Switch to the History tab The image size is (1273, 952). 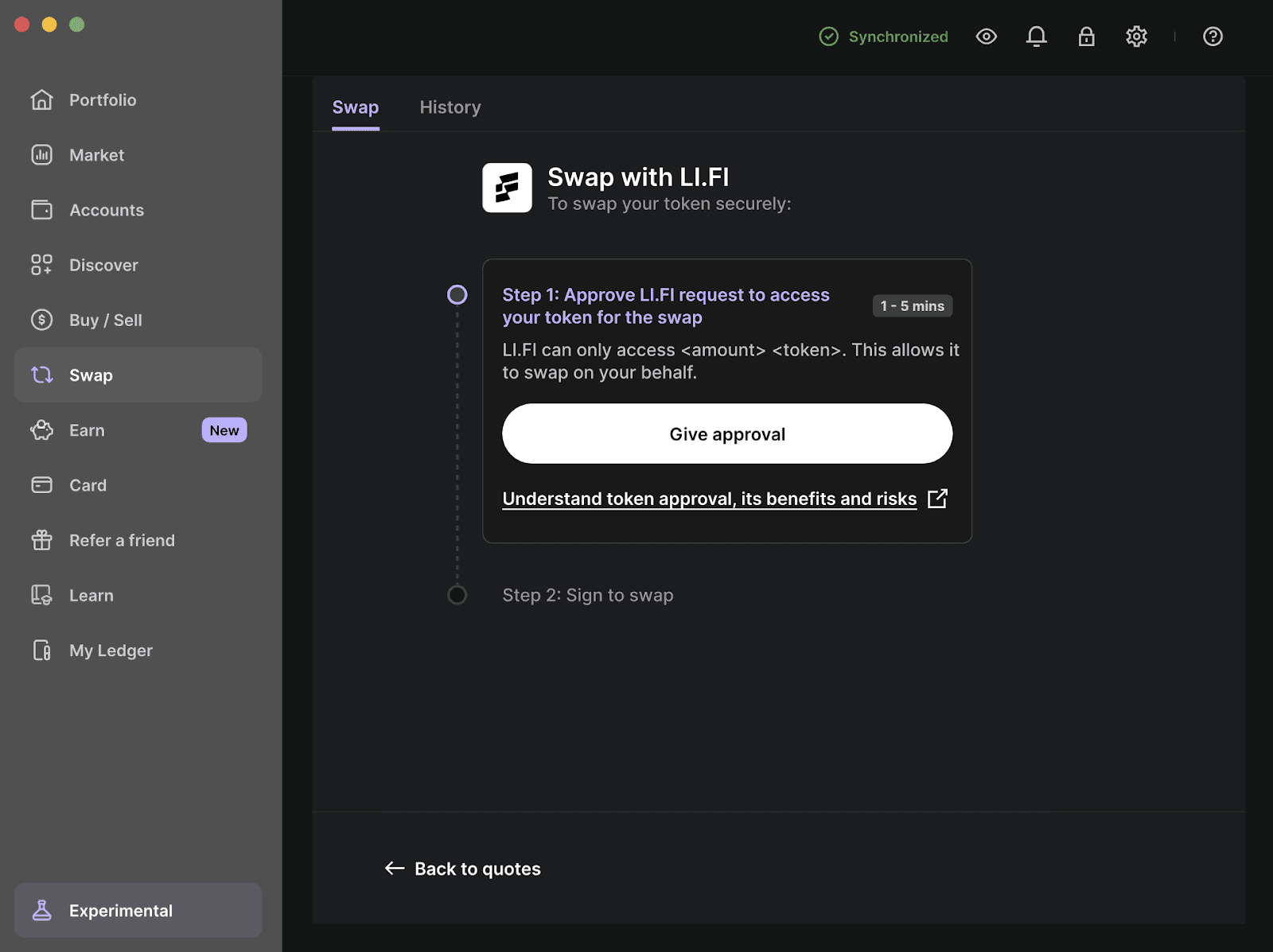[450, 107]
